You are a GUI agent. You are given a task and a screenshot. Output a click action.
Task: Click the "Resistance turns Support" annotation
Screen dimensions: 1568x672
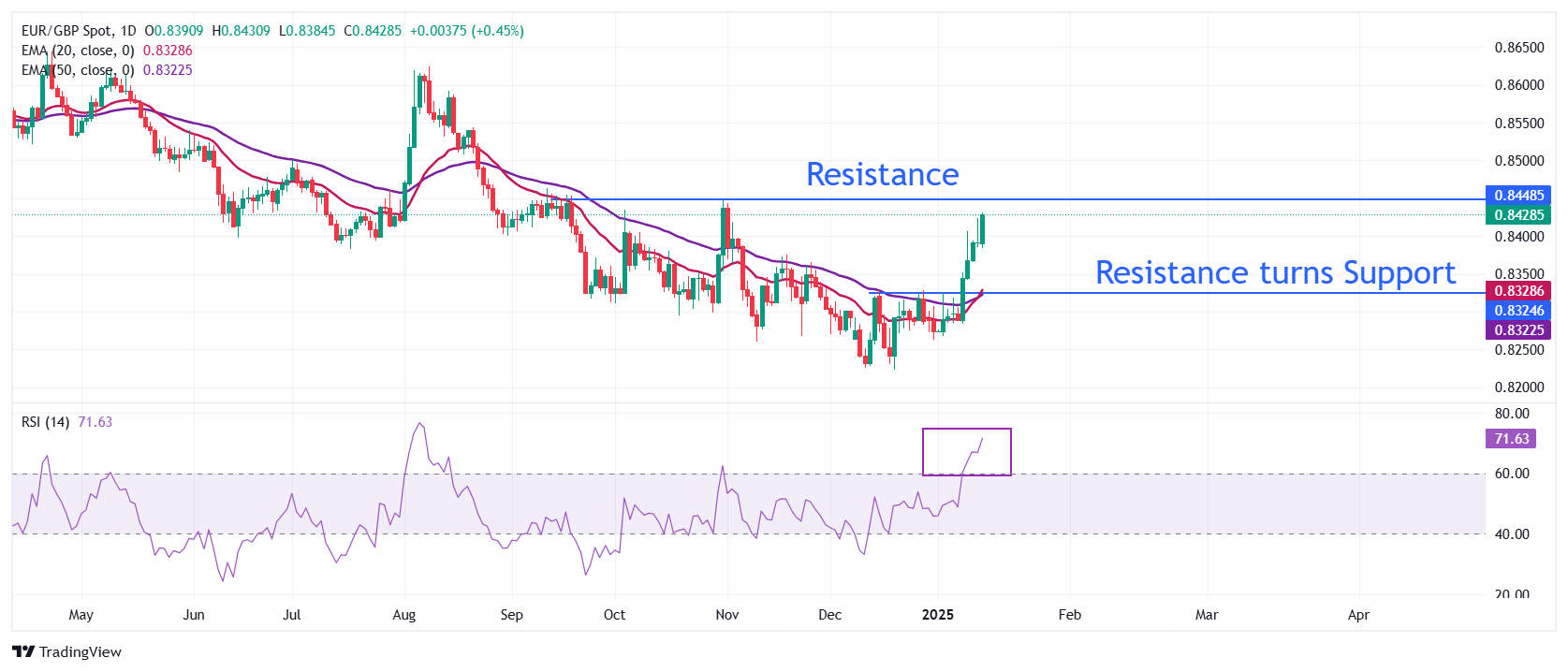click(1275, 273)
